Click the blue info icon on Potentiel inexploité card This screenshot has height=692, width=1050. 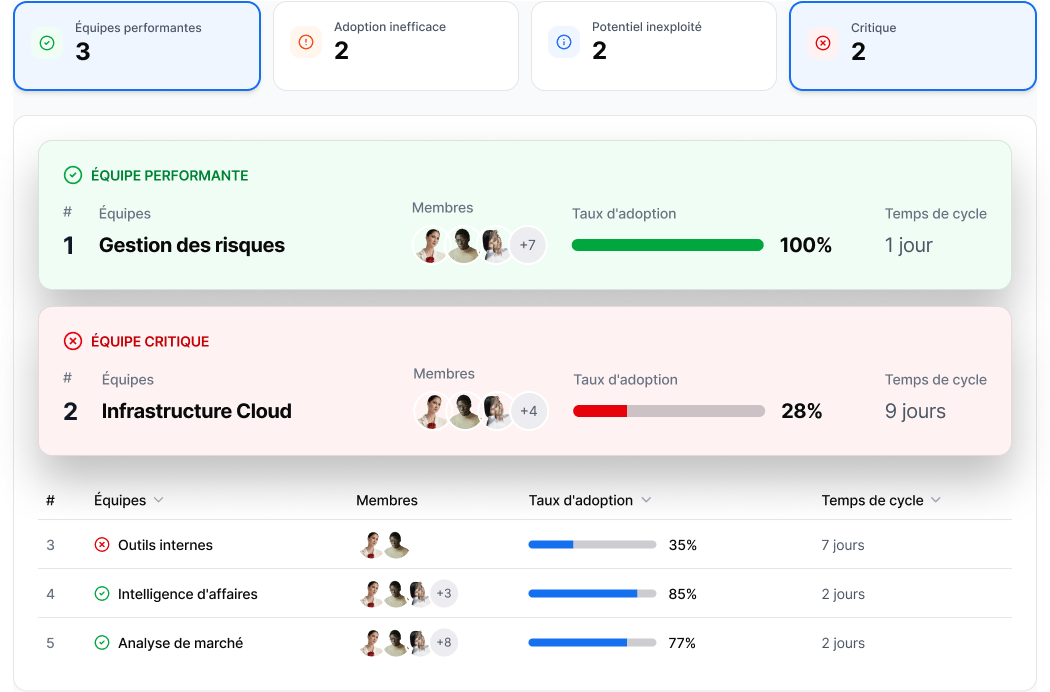pos(564,41)
